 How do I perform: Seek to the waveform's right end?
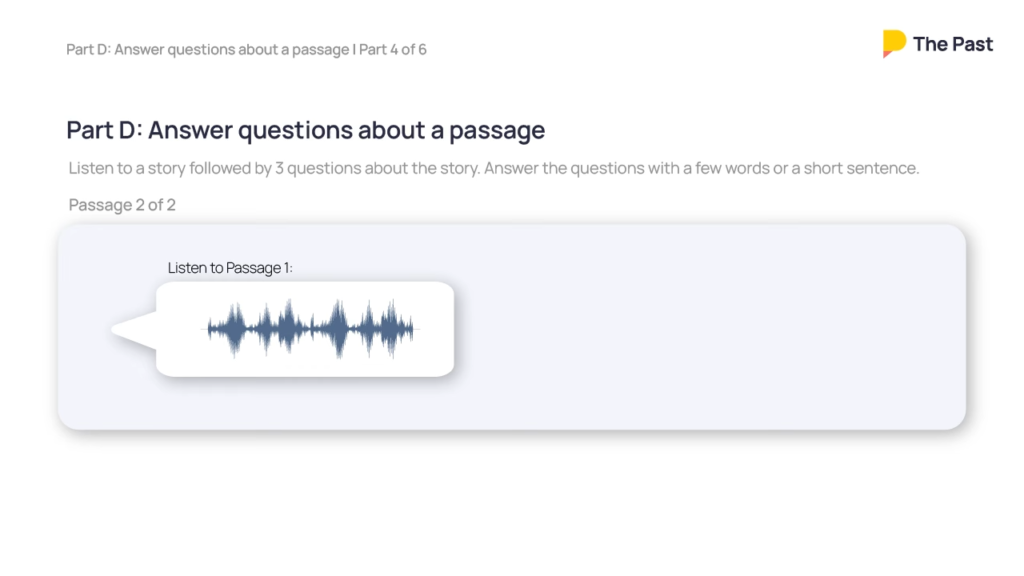(x=414, y=329)
